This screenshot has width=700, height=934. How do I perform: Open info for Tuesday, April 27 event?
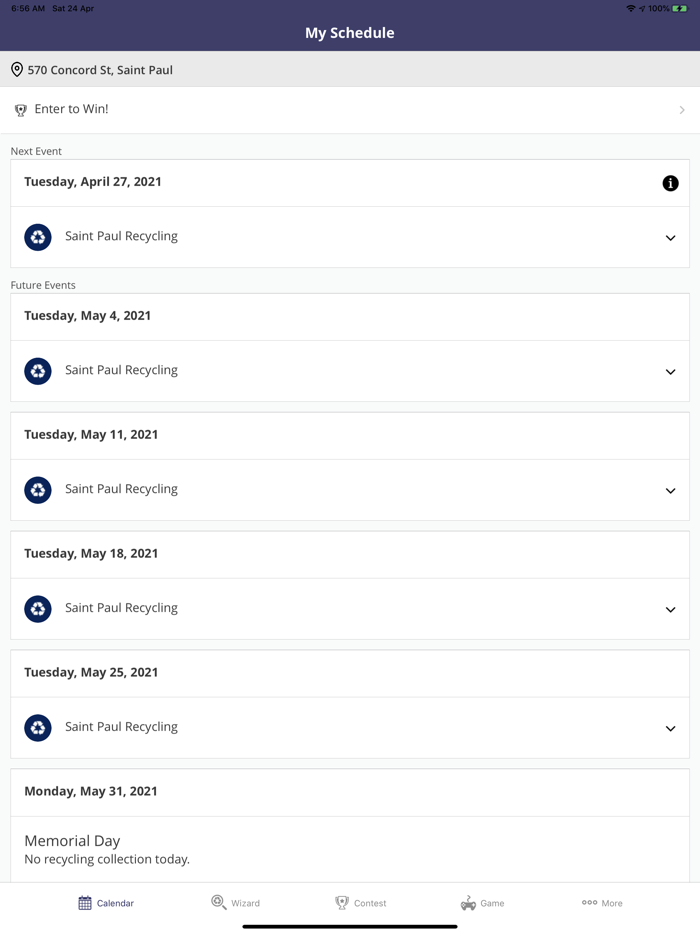pos(670,183)
